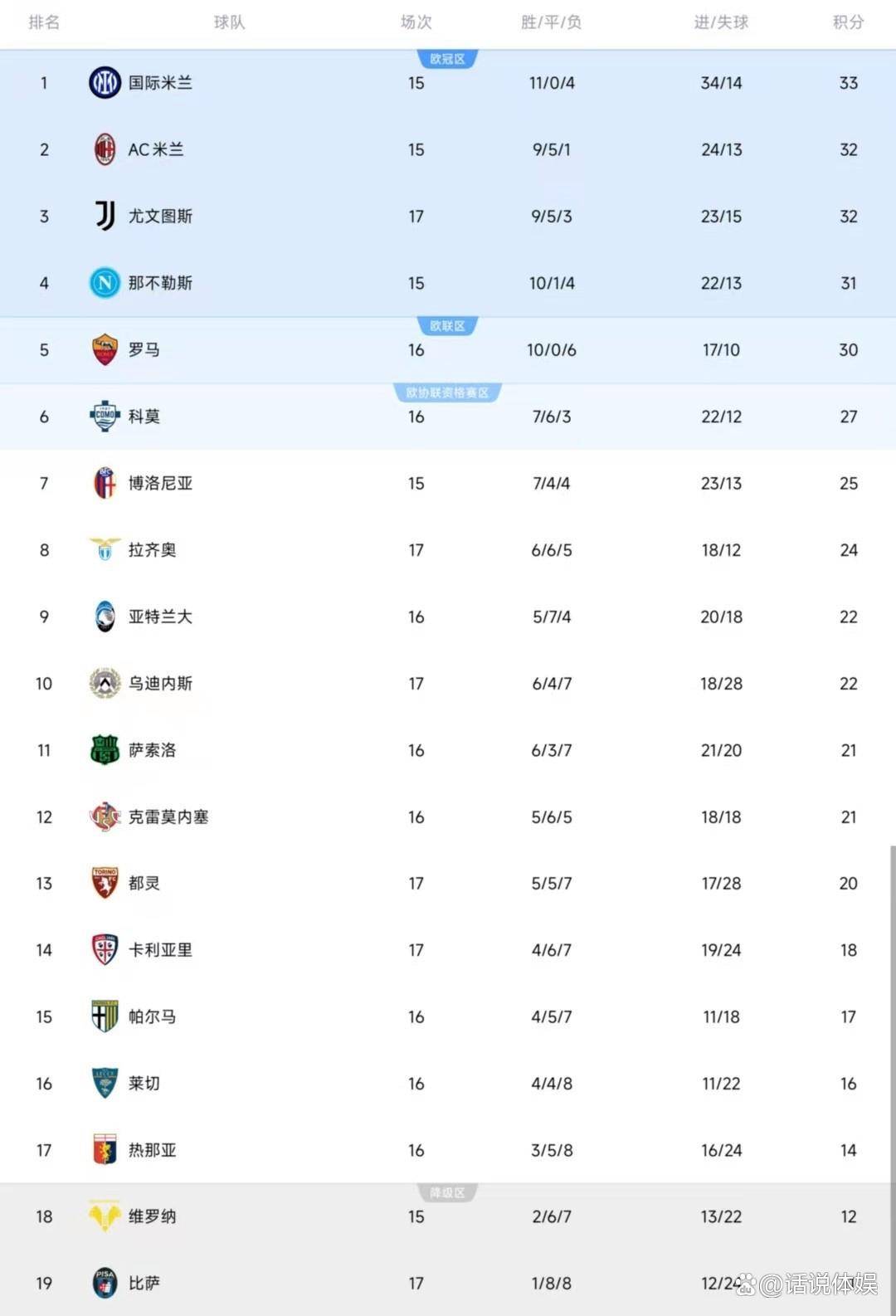This screenshot has width=896, height=1316.
Task: Click the Juventus logo icon
Action: point(105,216)
